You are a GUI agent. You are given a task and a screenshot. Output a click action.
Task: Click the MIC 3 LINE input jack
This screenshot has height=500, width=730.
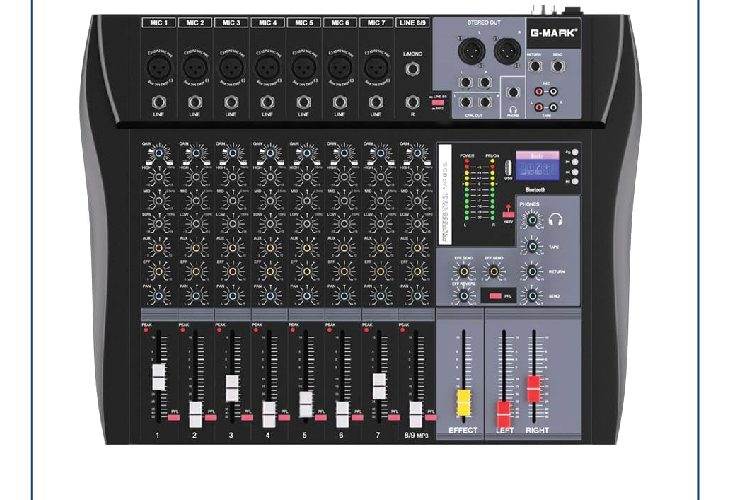point(231,102)
